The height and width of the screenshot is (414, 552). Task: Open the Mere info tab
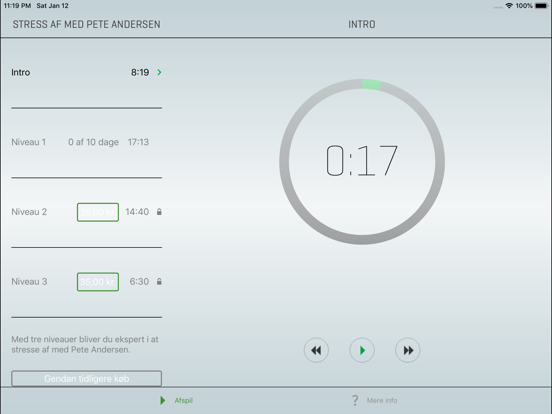375,400
